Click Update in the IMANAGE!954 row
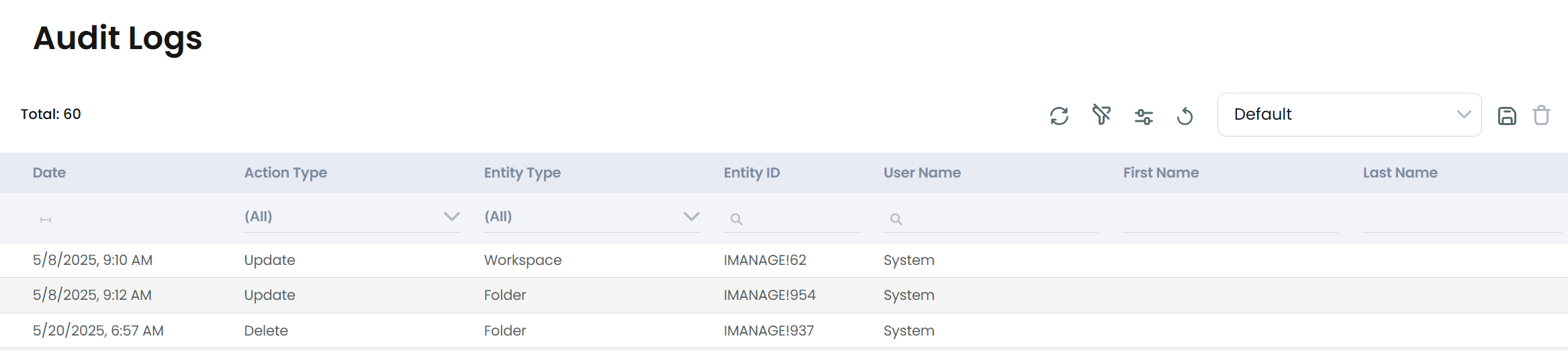 pyautogui.click(x=269, y=295)
